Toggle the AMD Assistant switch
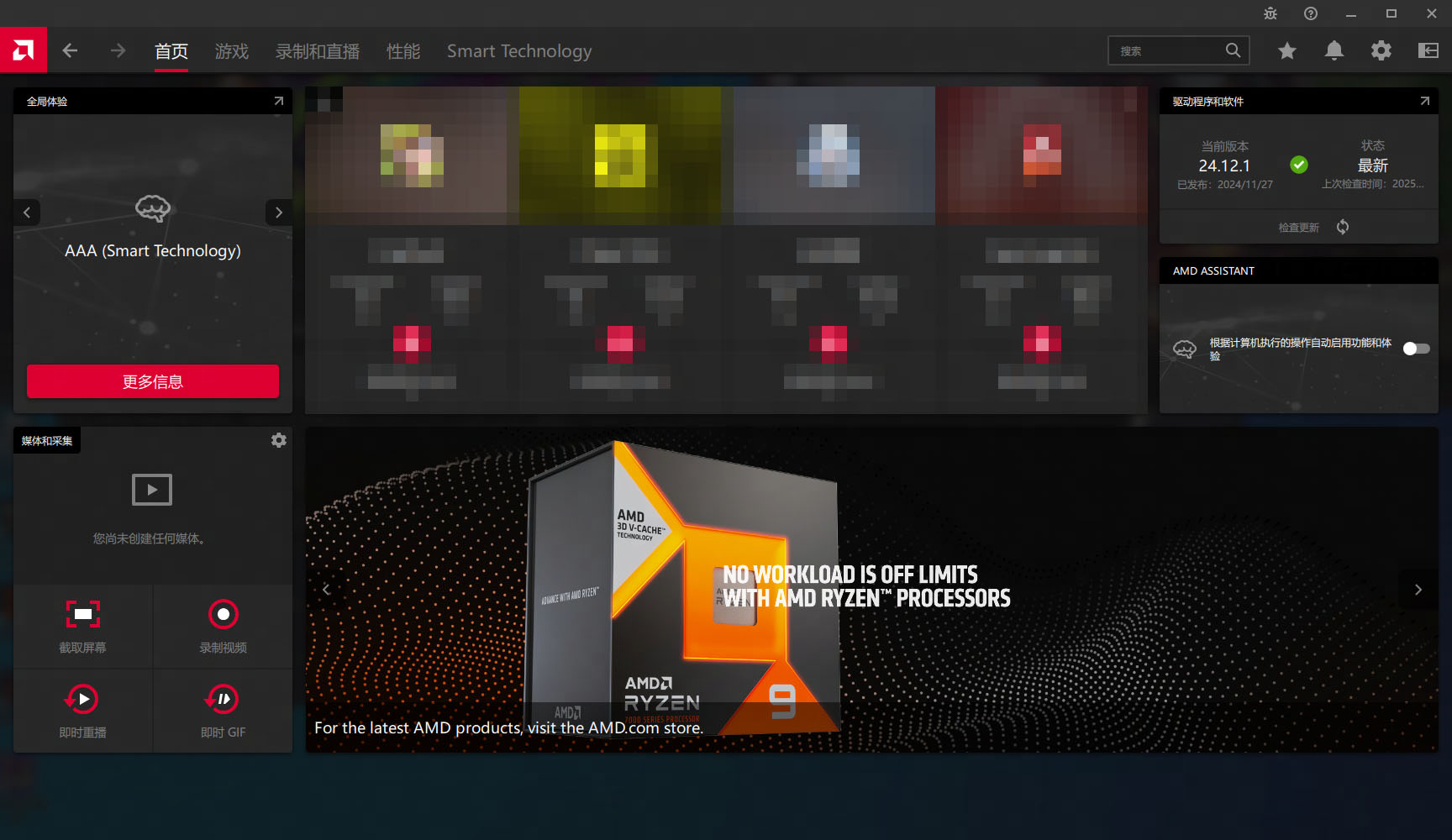This screenshot has height=840, width=1452. click(x=1416, y=349)
